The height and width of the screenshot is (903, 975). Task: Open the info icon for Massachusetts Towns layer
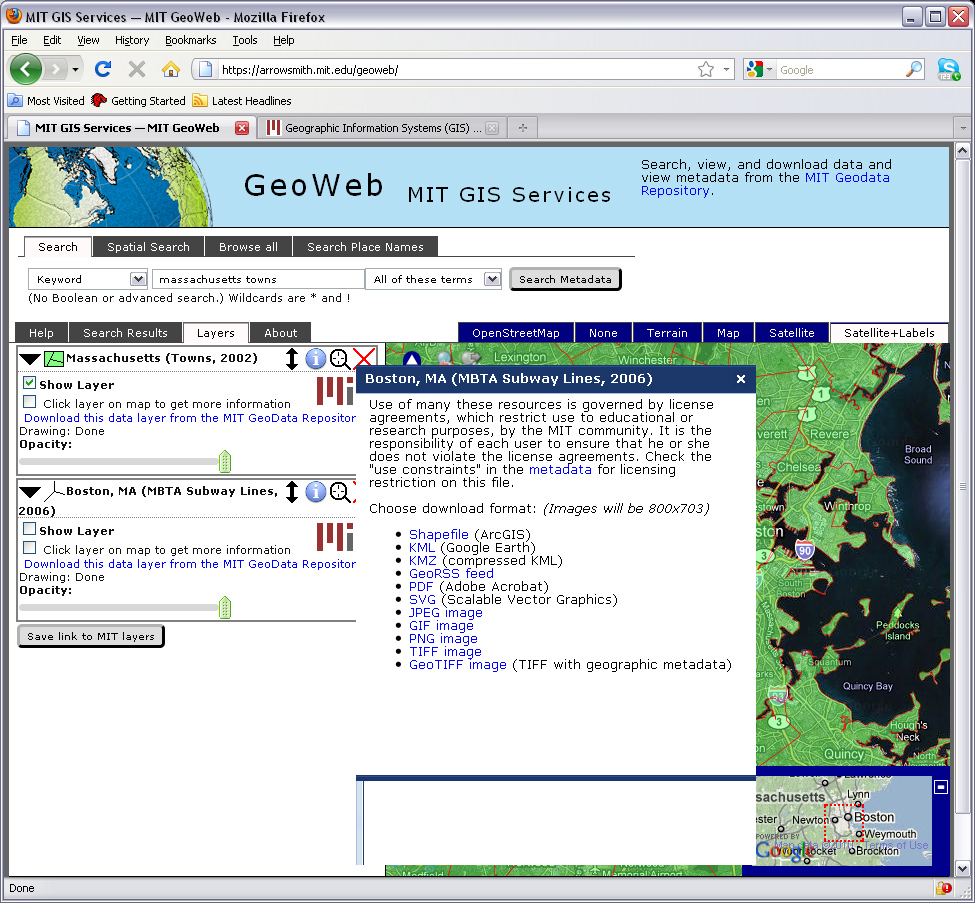(x=316, y=358)
